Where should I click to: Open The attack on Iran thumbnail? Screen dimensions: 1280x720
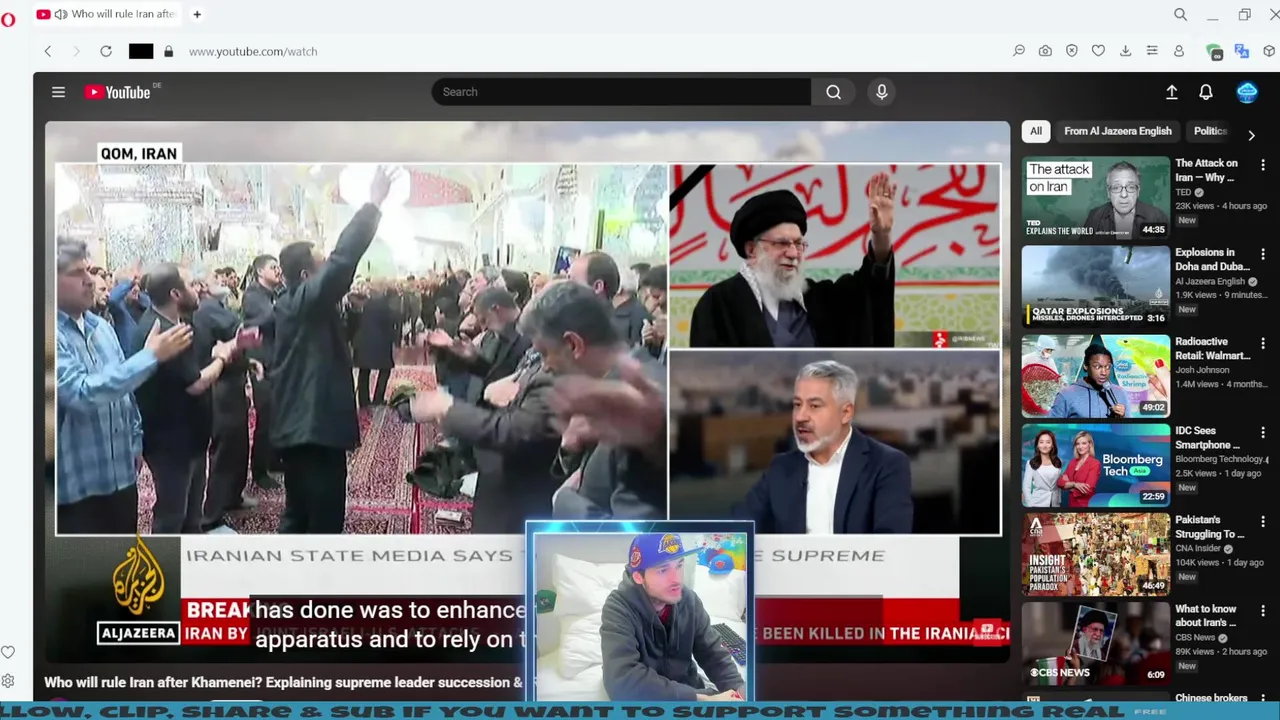click(1096, 197)
